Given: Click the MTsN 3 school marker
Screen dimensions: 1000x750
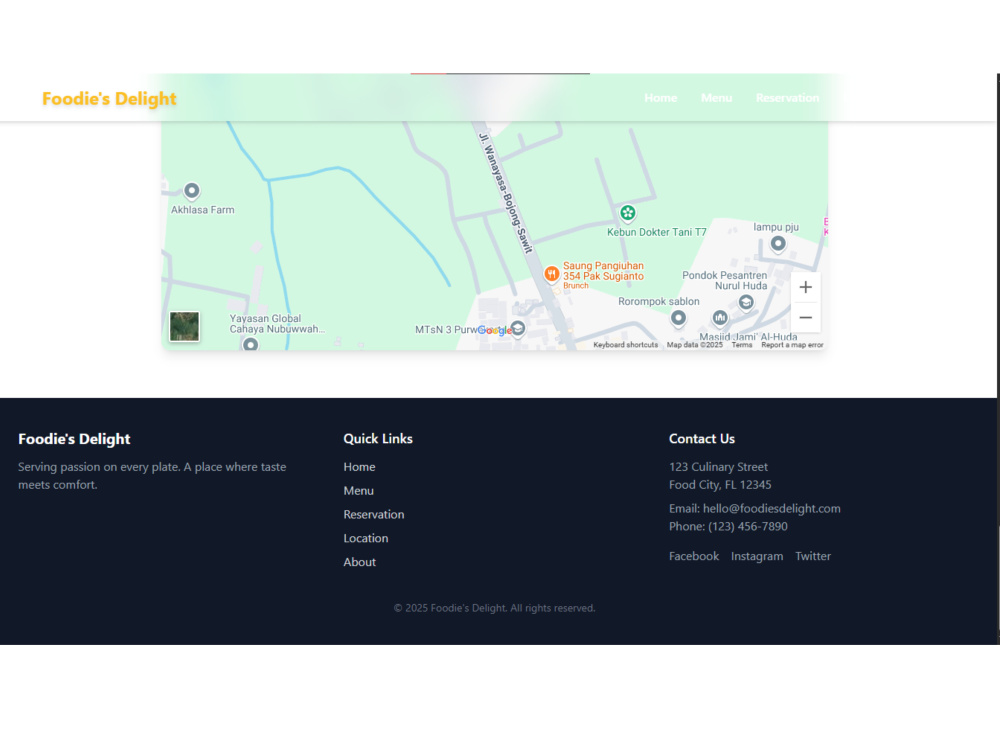Looking at the screenshot, I should point(518,328).
